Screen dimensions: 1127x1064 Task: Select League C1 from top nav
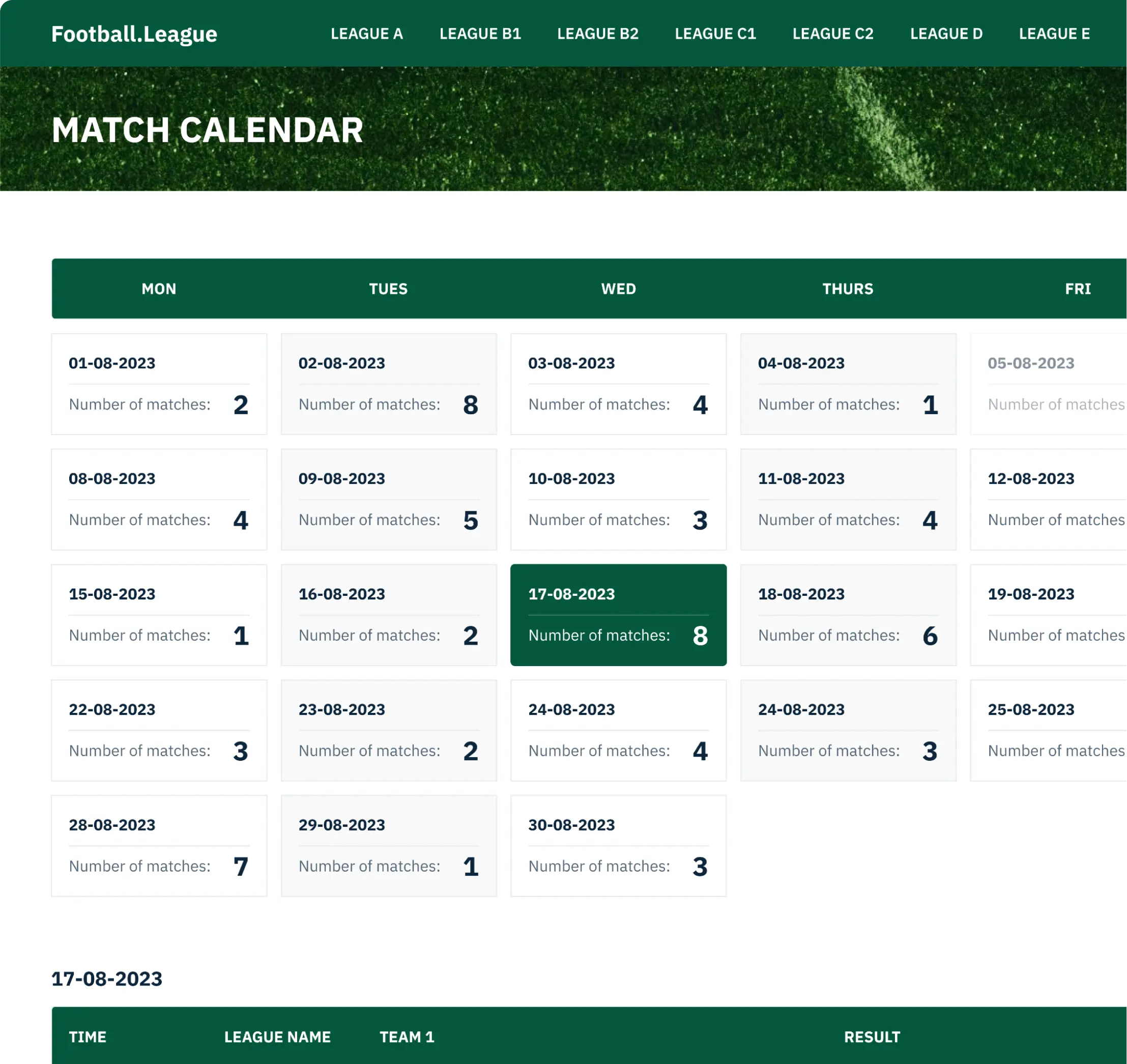point(716,33)
